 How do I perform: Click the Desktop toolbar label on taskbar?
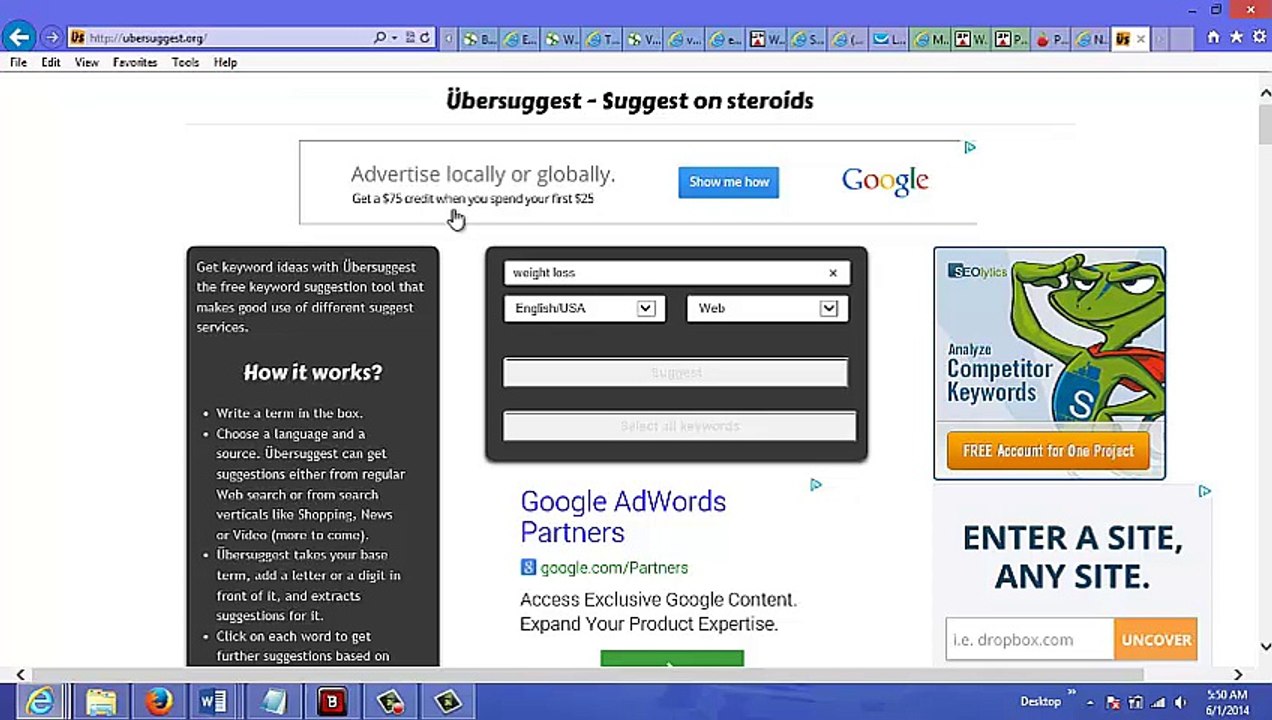click(1040, 702)
